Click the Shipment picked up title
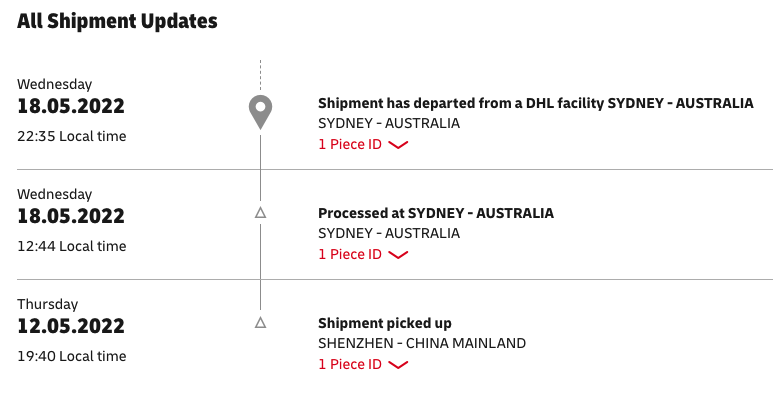This screenshot has height=398, width=773. coord(385,324)
